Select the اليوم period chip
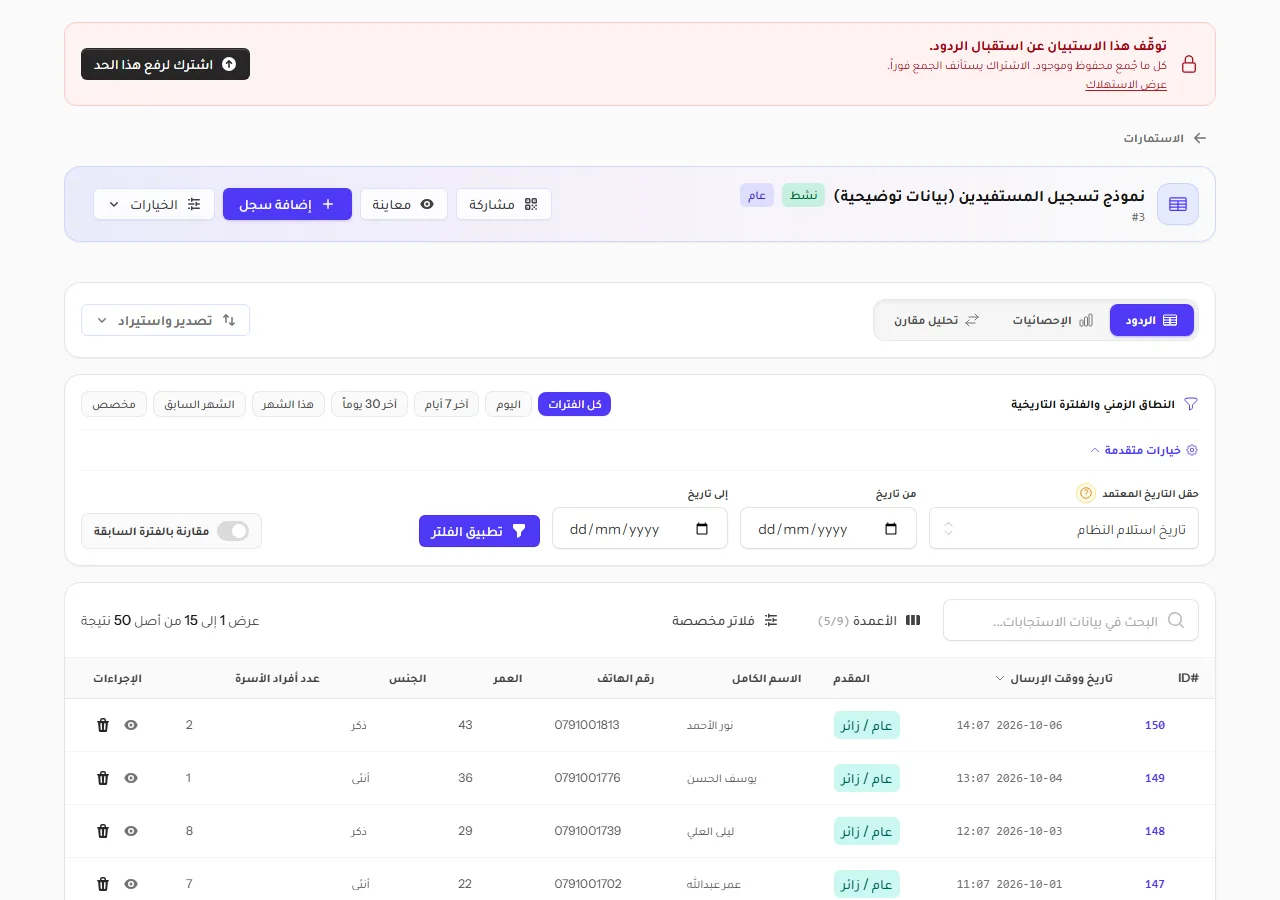This screenshot has height=900, width=1280. coord(508,404)
